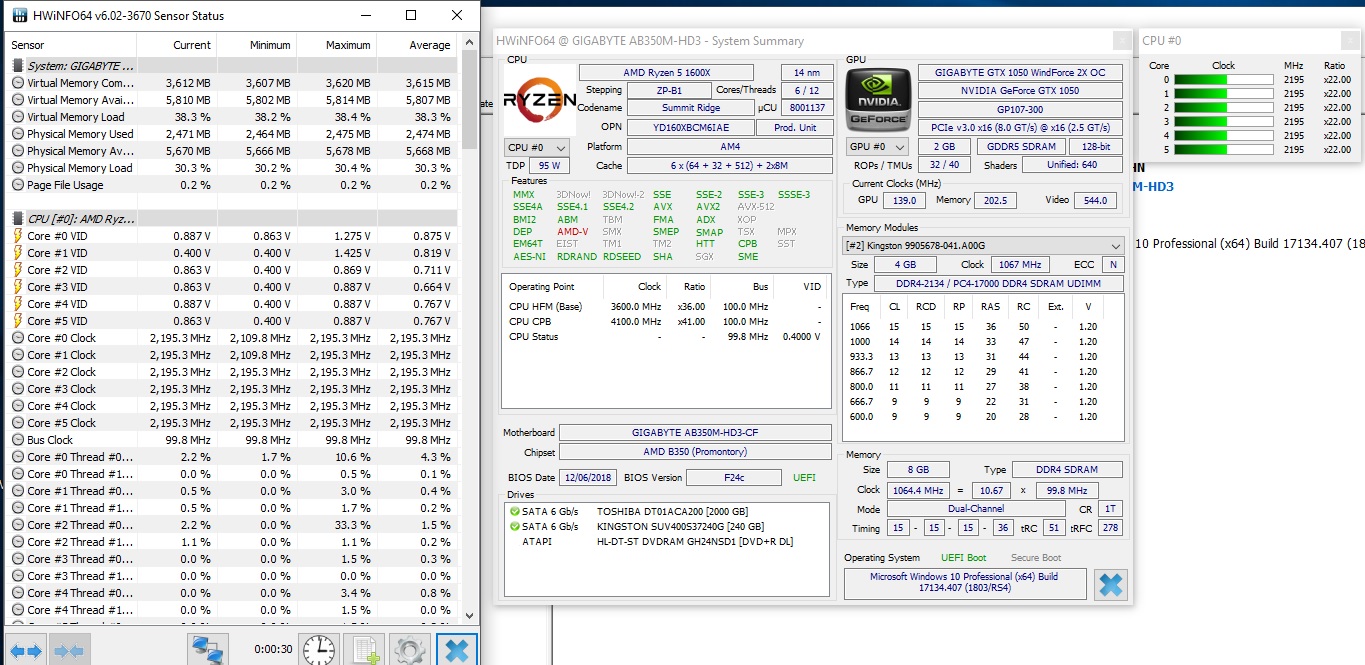Click the GIGABYTE GTX 1050 WindForce 2X OC field
The height and width of the screenshot is (665, 1365).
pyautogui.click(x=1020, y=73)
